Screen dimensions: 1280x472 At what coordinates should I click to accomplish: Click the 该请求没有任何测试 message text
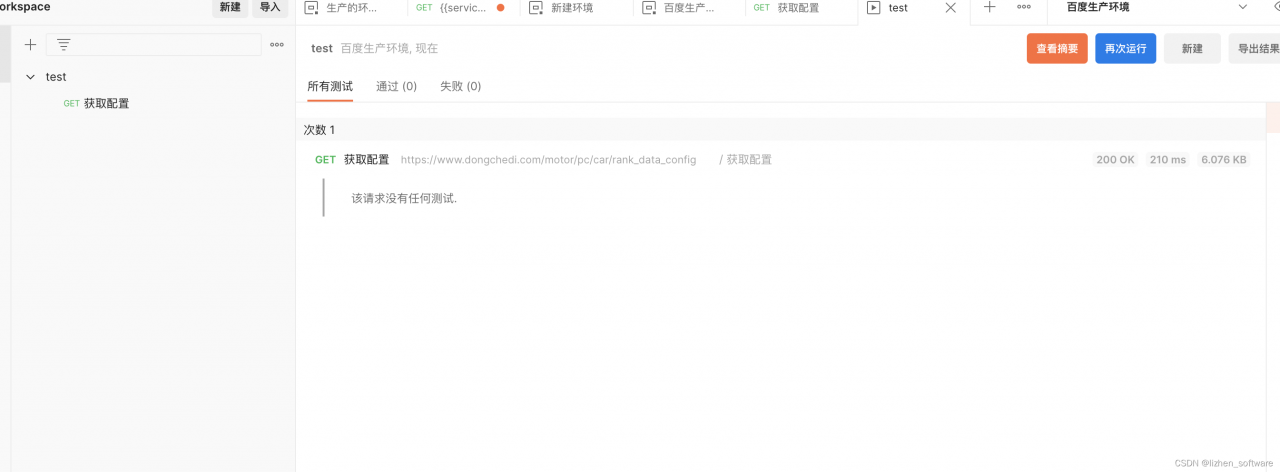click(x=404, y=198)
